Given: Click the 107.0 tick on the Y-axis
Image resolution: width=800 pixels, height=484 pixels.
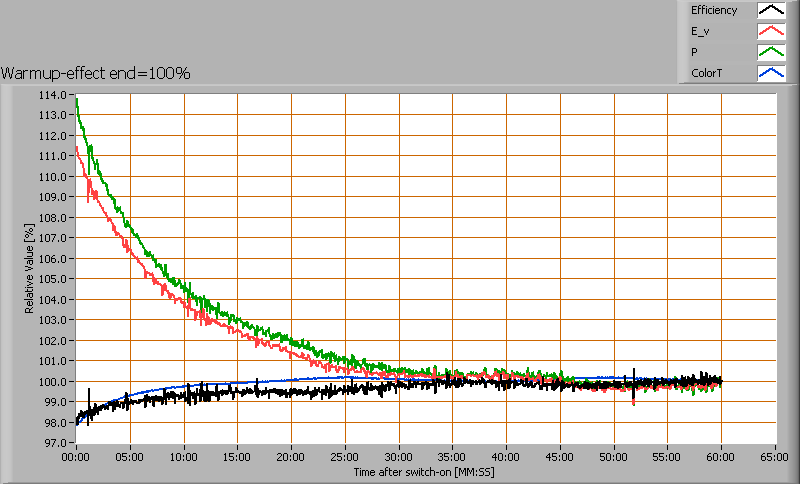Looking at the screenshot, I should coord(54,238).
